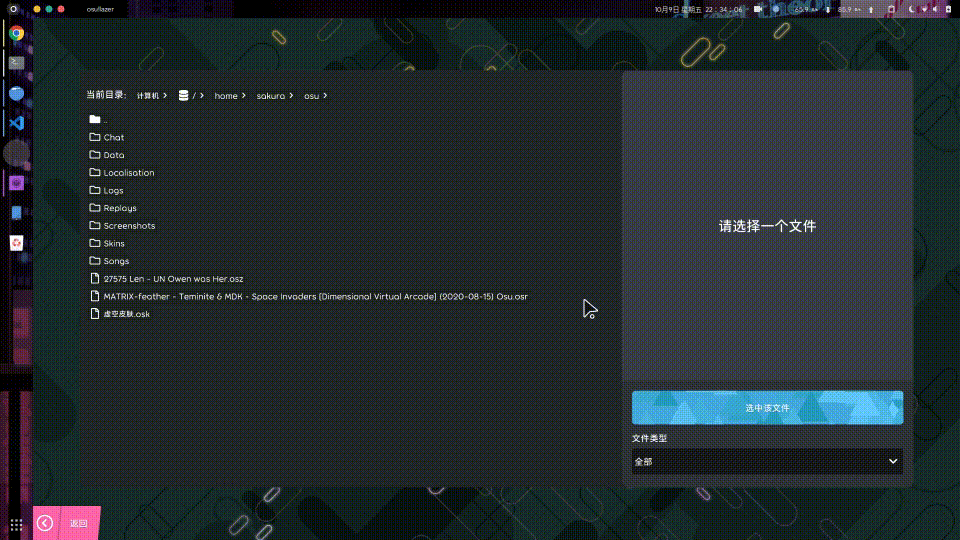Screen dimensions: 960x540
Task: Open Visual Studio Code from the dock
Action: point(17,123)
